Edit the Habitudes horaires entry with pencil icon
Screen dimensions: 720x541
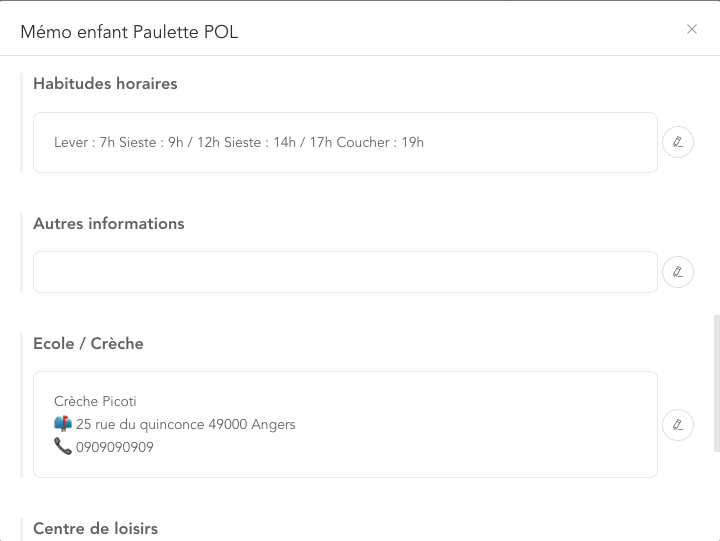pos(678,142)
